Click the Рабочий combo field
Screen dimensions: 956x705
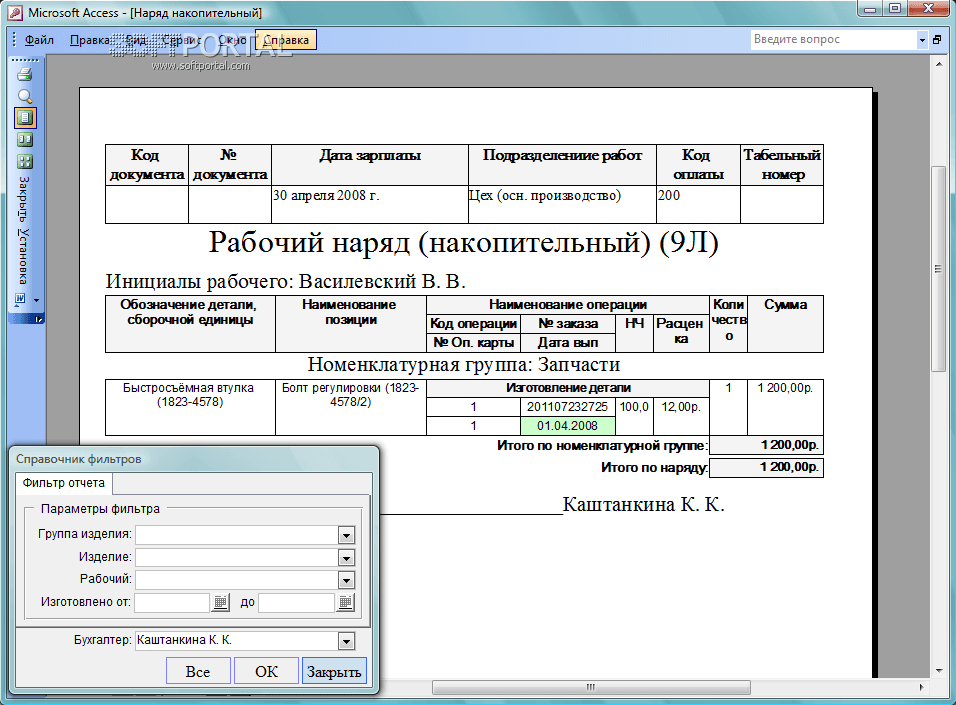click(x=237, y=581)
